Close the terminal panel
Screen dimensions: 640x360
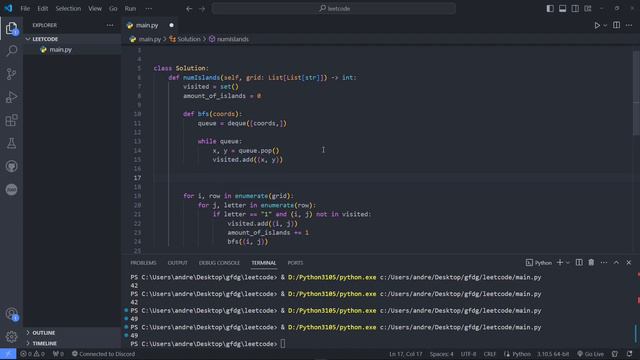(629, 262)
